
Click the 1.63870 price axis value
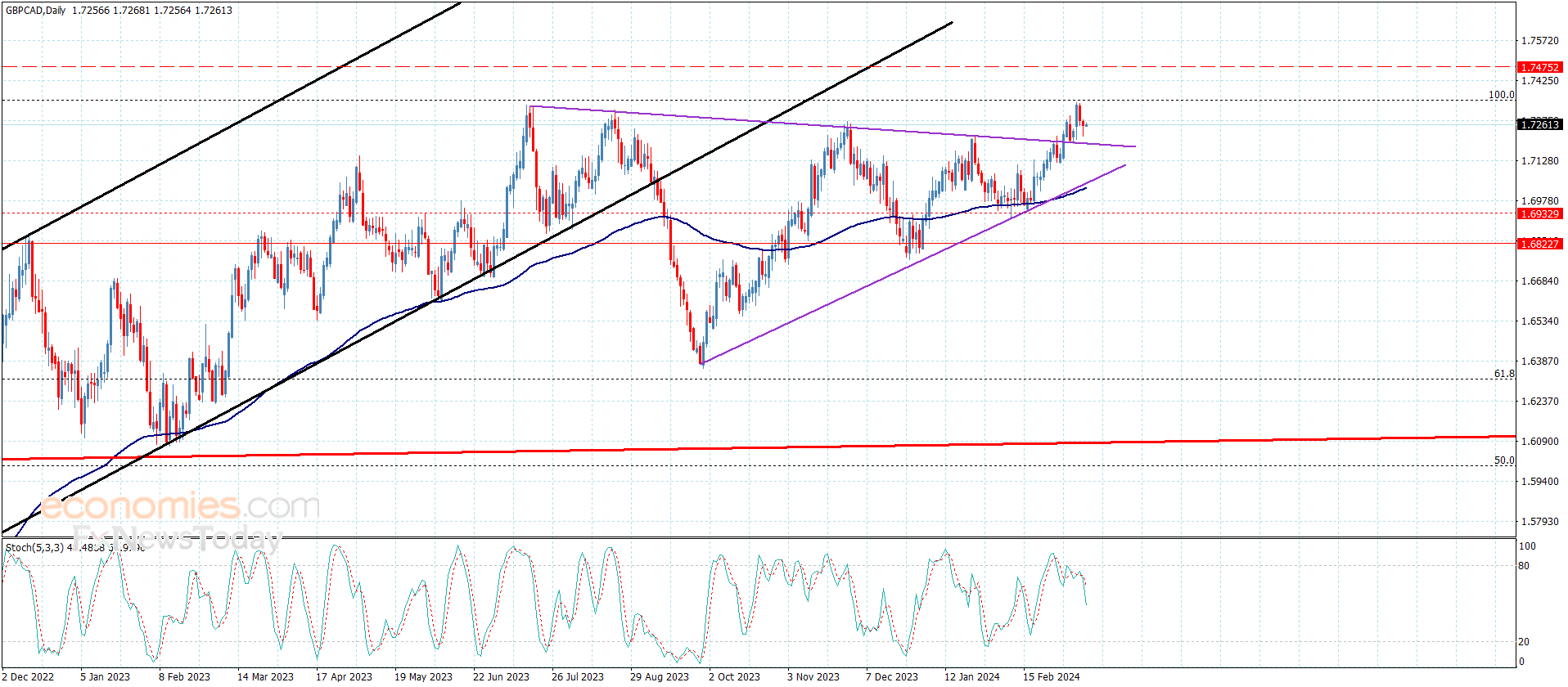coord(1539,361)
